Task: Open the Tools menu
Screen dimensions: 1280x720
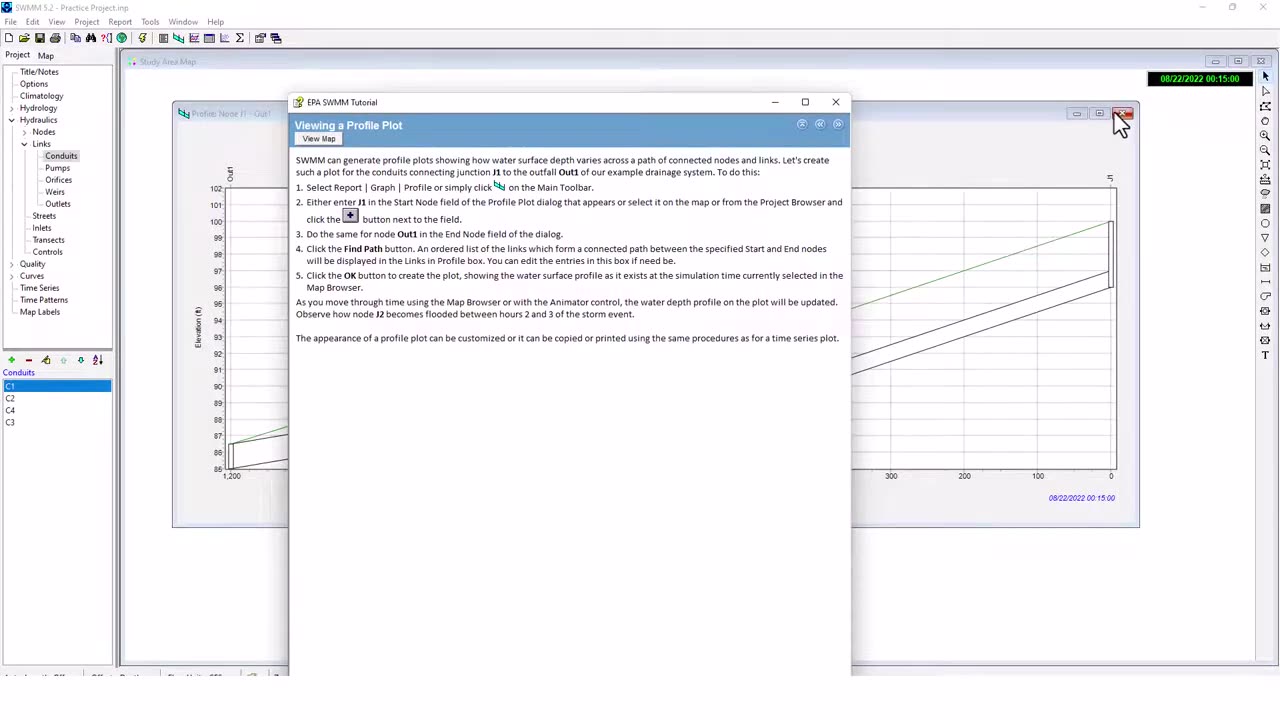Action: (x=150, y=21)
